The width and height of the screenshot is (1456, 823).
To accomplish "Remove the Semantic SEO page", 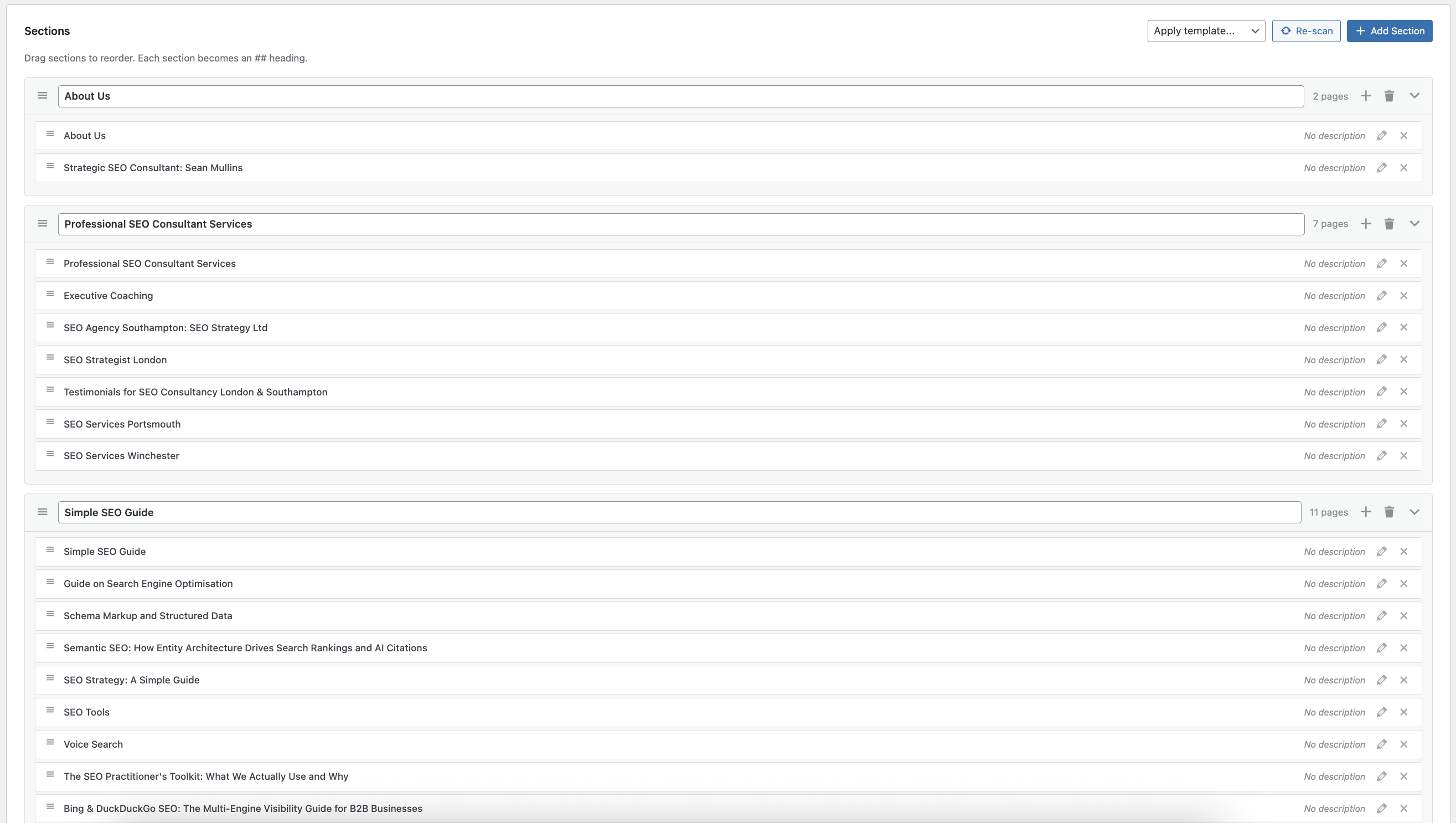I will [1405, 647].
